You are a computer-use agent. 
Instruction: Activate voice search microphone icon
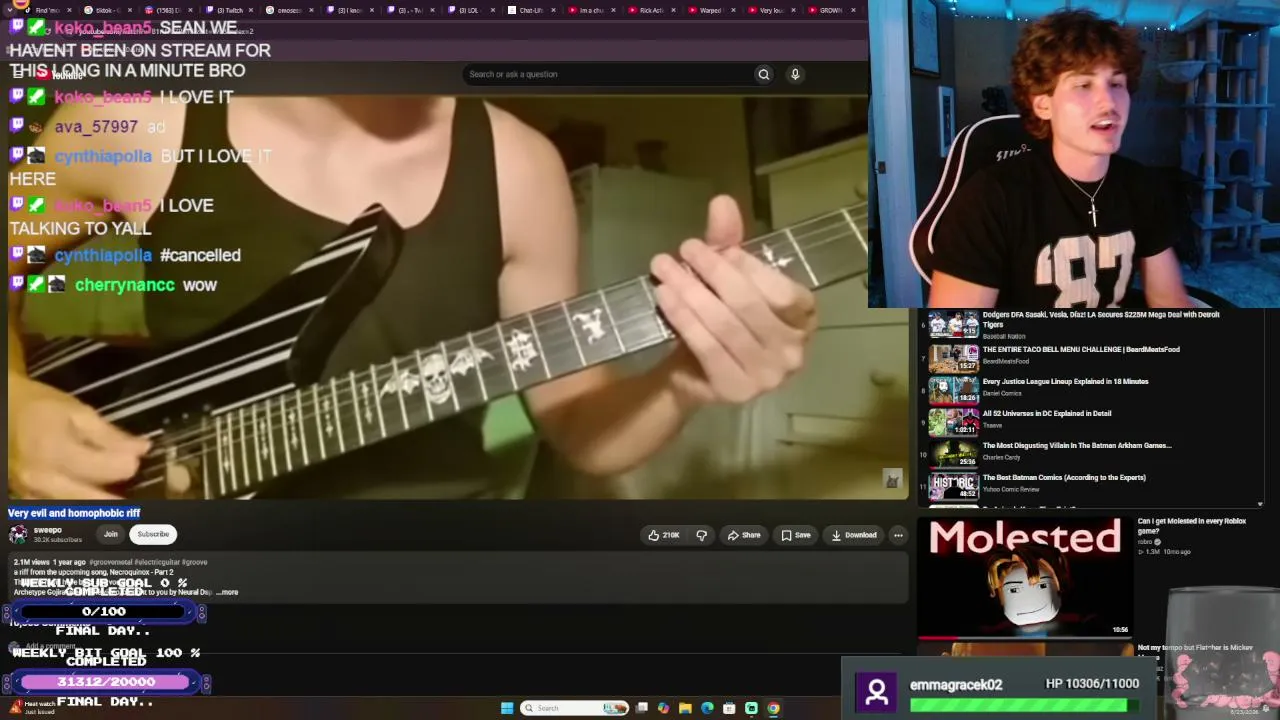(x=795, y=74)
